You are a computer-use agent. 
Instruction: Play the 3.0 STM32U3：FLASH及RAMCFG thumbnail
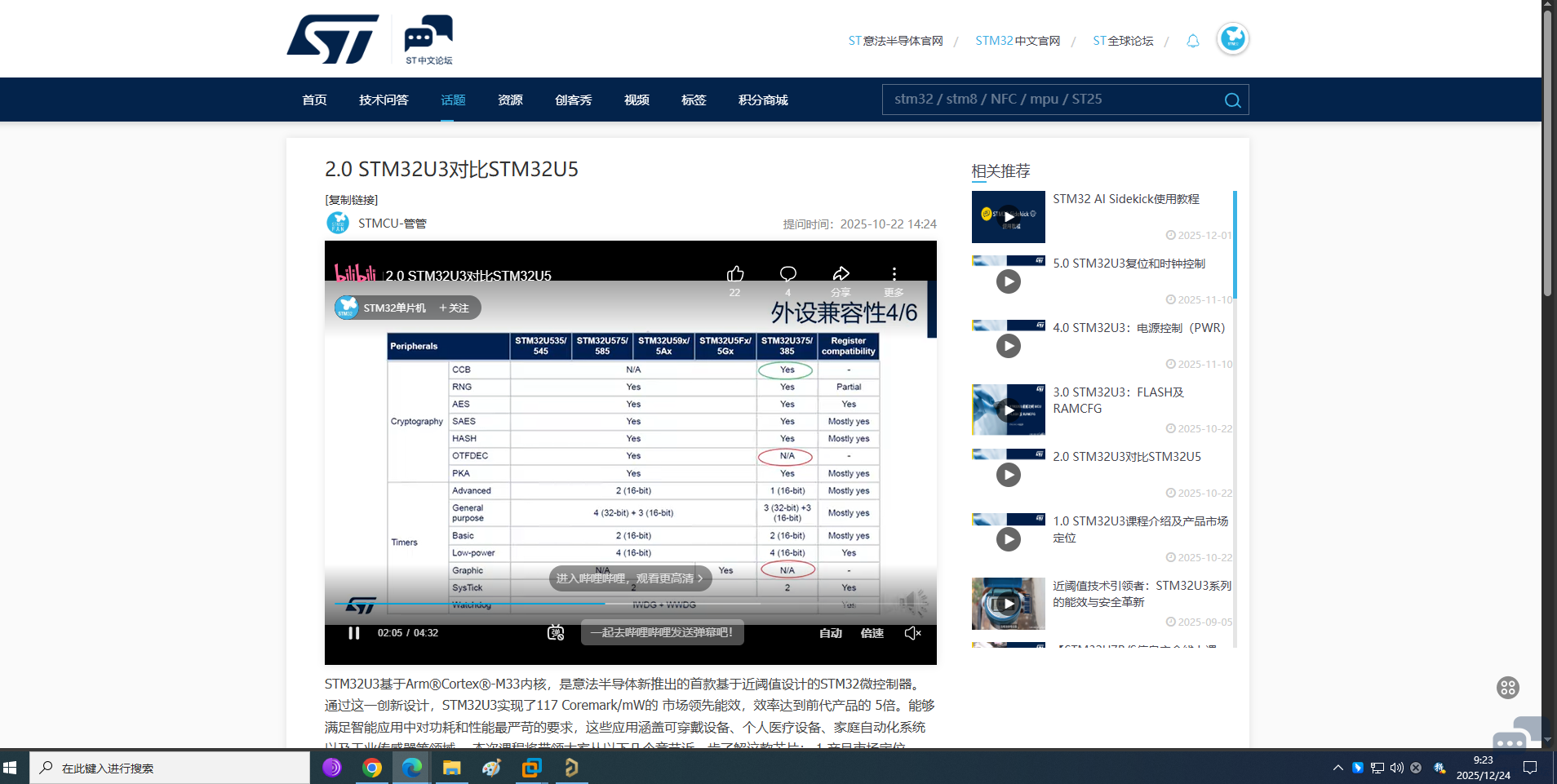tap(1008, 410)
